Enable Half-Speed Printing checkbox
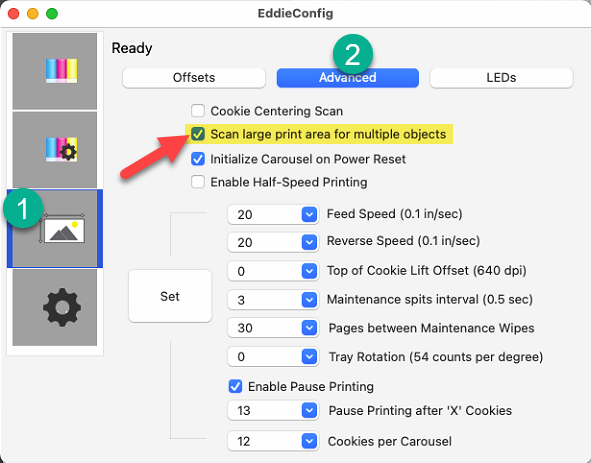591x463 pixels. click(198, 182)
